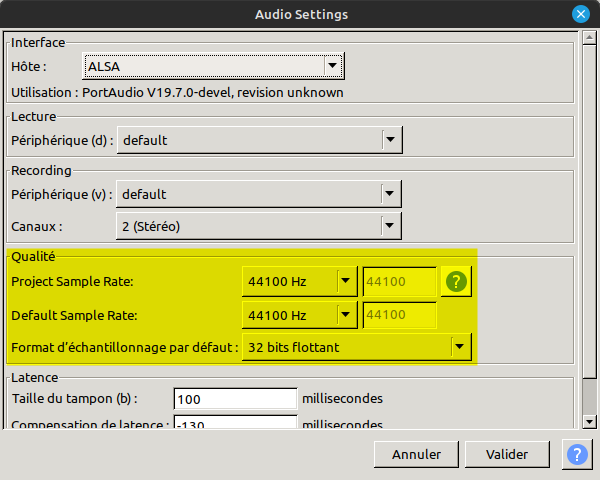
Task: Open the Default Sample Rate dropdown
Action: (x=299, y=315)
